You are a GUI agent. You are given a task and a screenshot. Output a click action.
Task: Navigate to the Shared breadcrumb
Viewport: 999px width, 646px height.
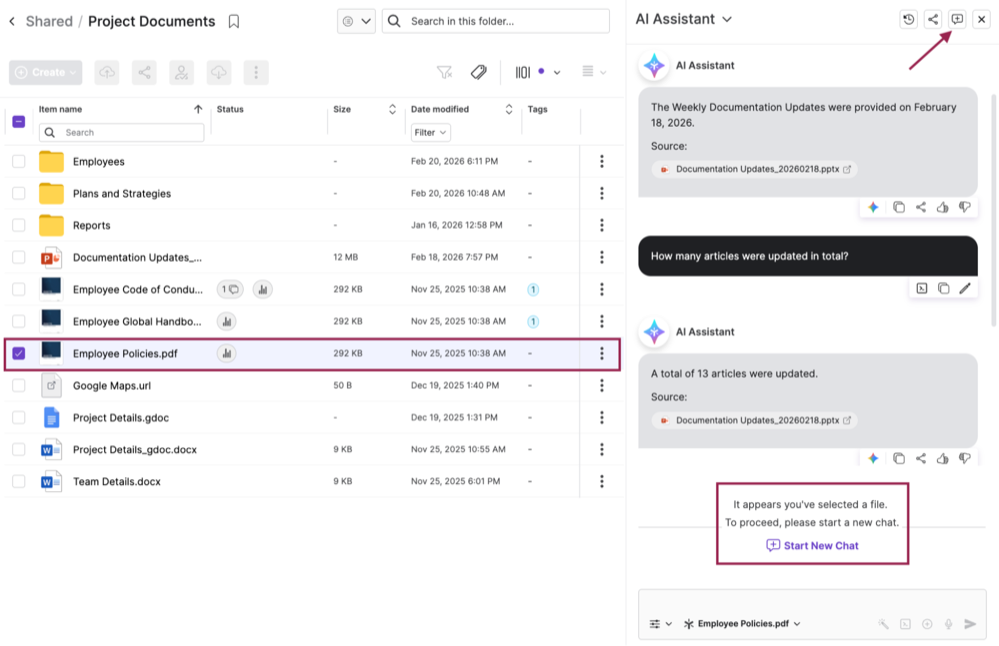[x=49, y=21]
